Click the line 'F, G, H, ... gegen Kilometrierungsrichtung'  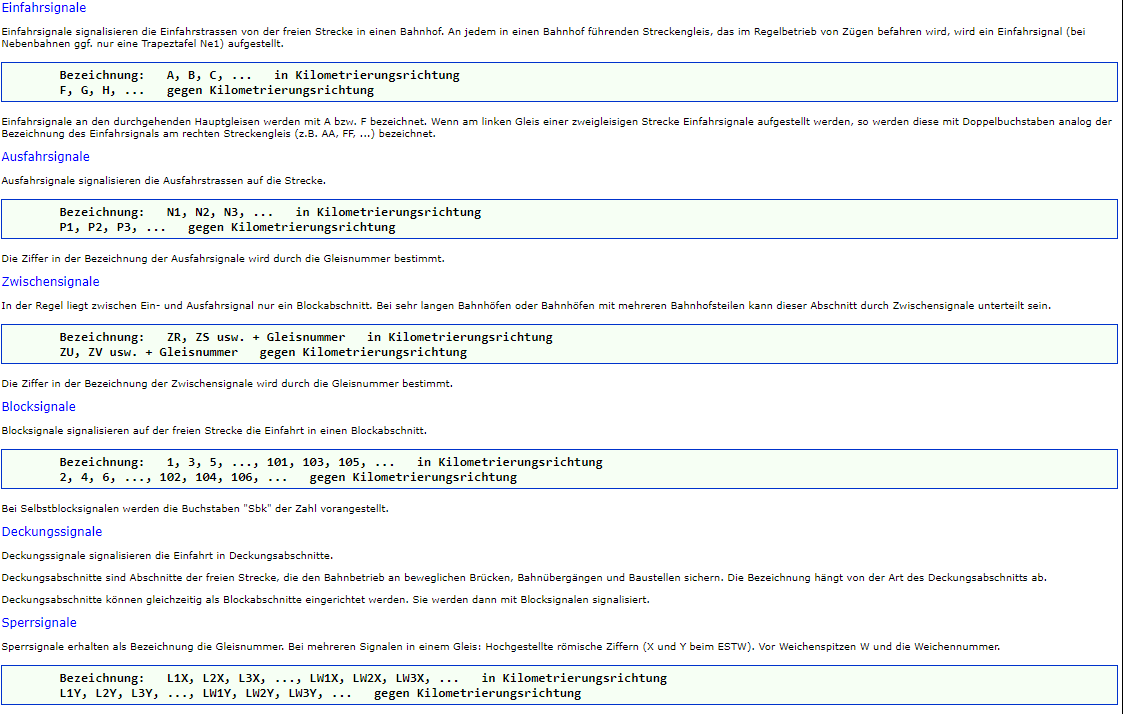pos(216,90)
